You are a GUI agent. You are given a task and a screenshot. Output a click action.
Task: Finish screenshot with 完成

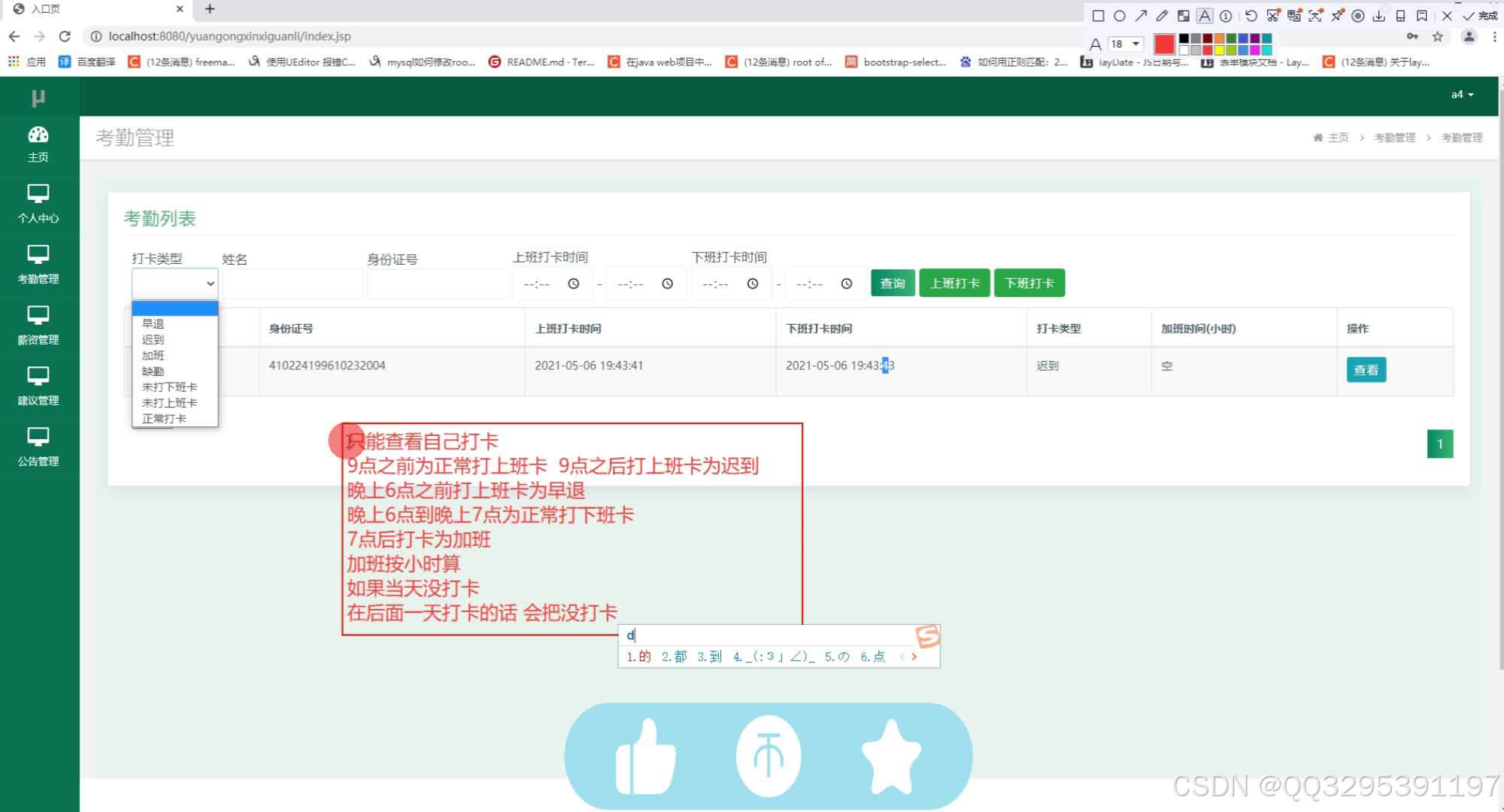click(x=1480, y=16)
